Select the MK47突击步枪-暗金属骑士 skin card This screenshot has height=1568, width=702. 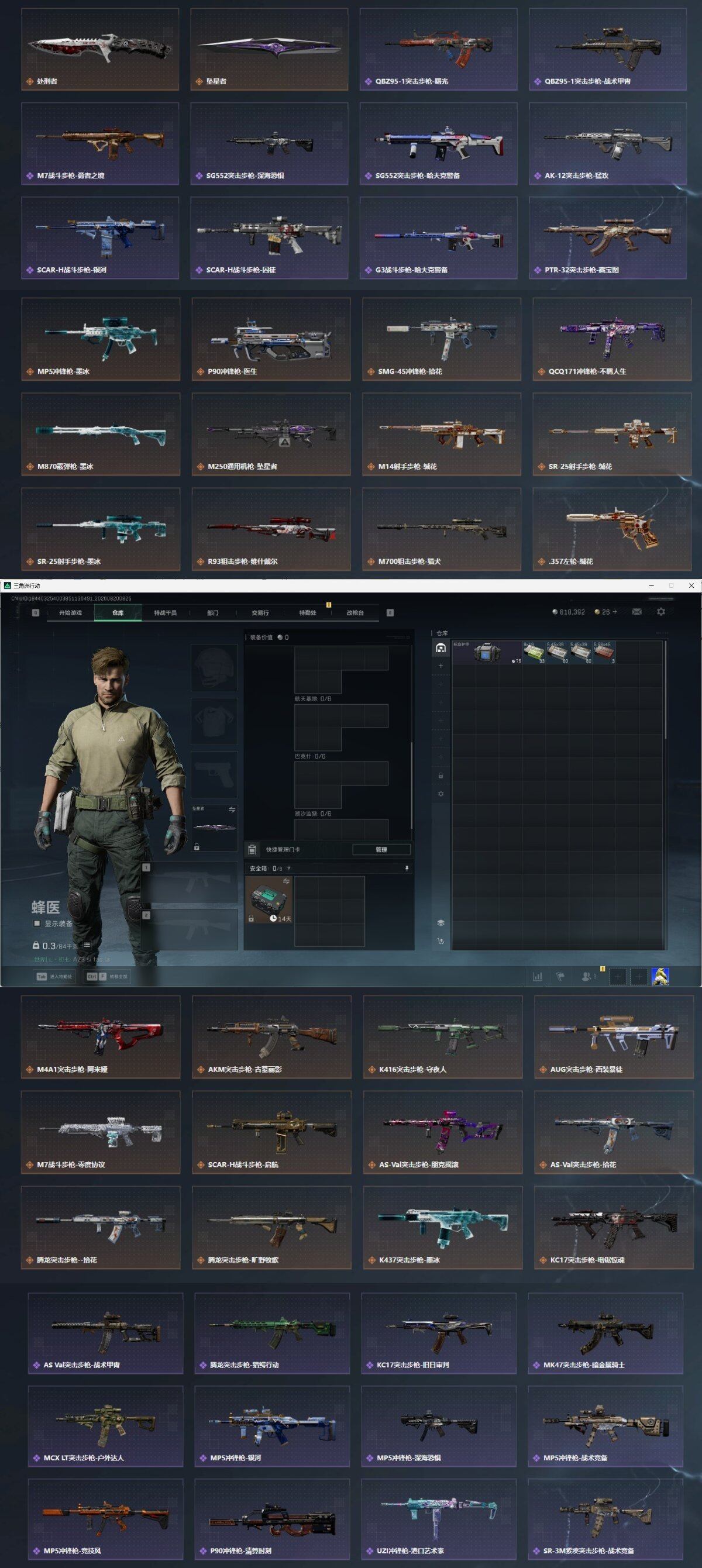click(606, 1333)
